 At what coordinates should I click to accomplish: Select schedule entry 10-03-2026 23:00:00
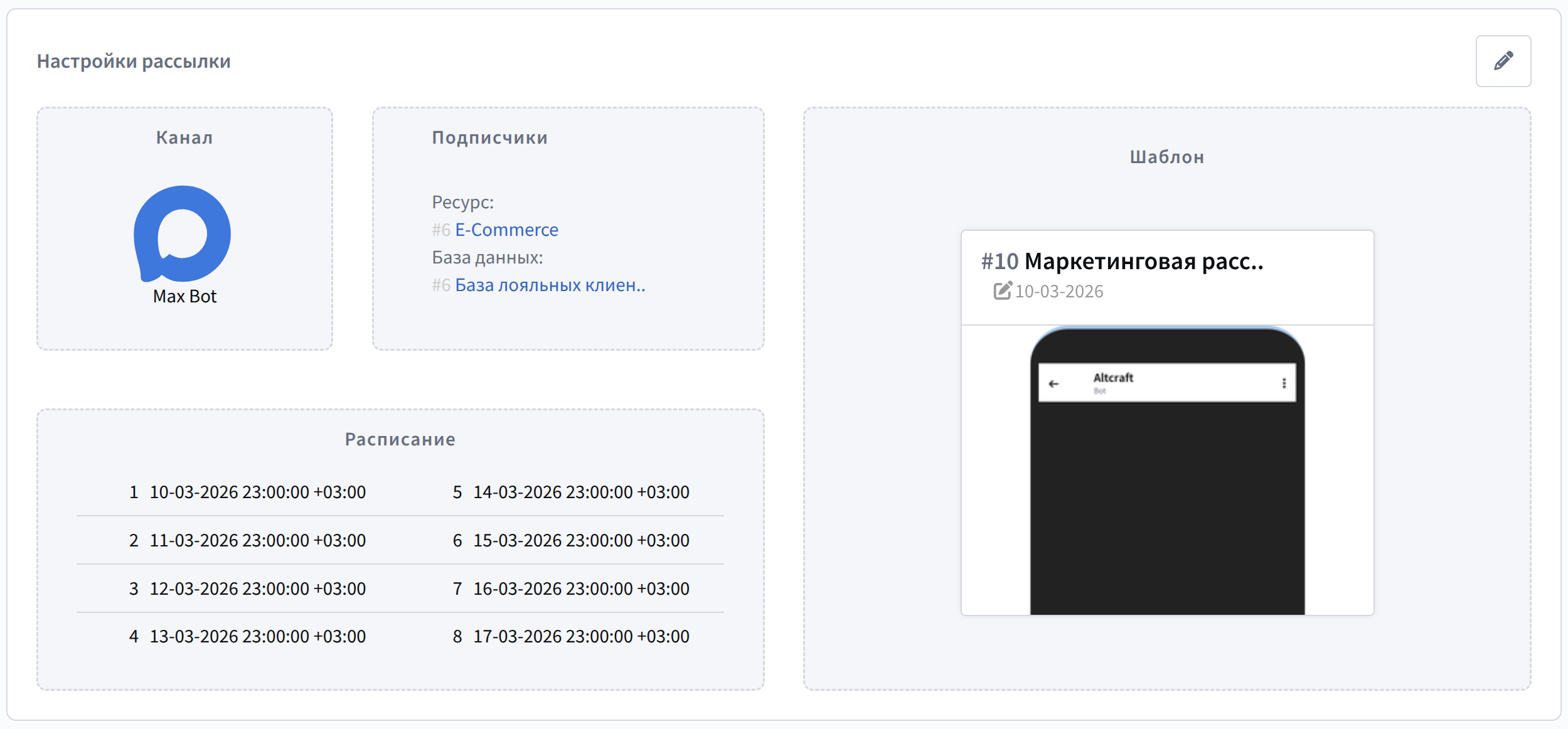pyautogui.click(x=257, y=492)
